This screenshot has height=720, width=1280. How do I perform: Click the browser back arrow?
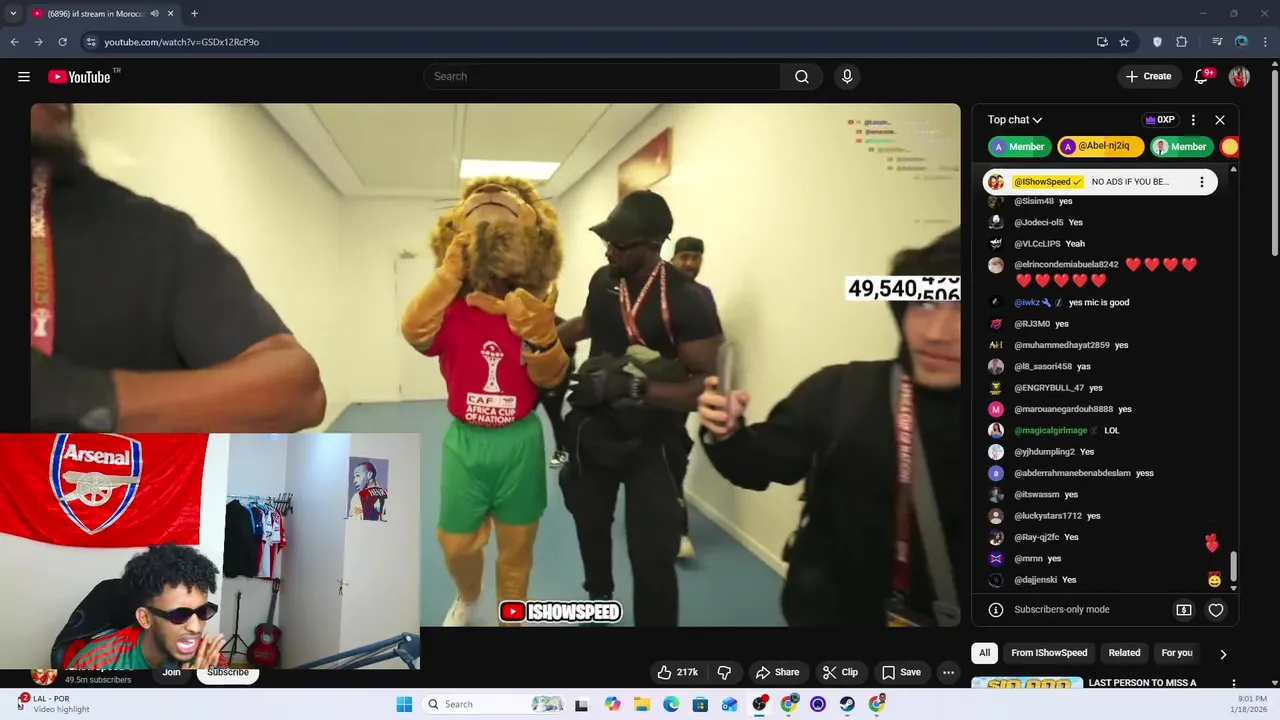coord(15,42)
